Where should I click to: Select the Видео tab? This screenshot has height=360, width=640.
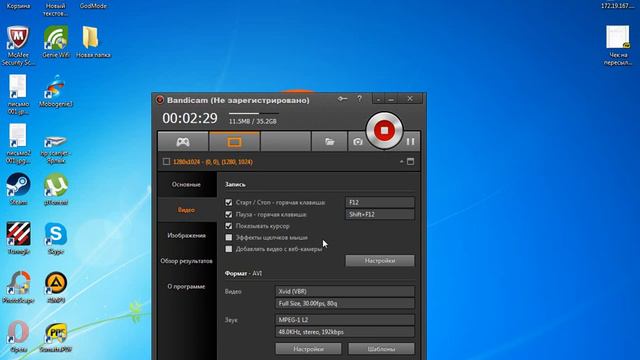pyautogui.click(x=187, y=210)
